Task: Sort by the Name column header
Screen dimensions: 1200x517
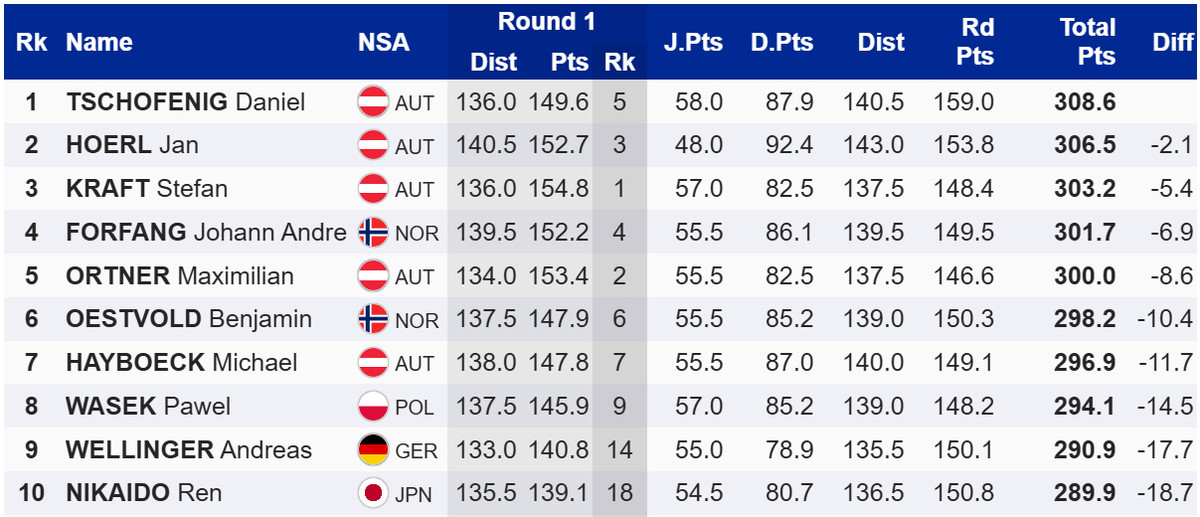Action: [x=99, y=42]
